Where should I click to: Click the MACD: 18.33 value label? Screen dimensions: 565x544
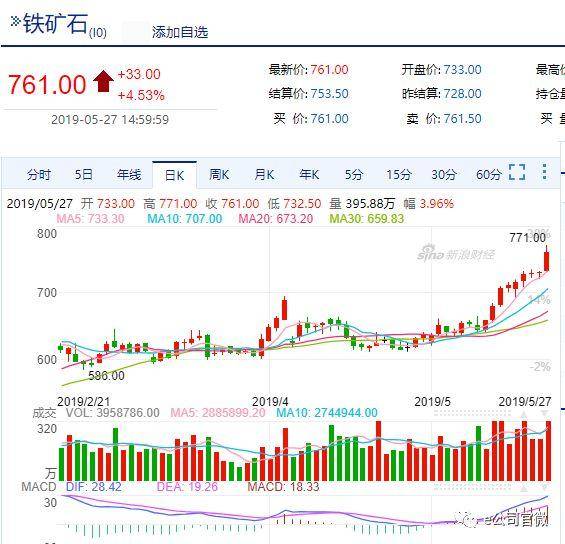pos(284,487)
